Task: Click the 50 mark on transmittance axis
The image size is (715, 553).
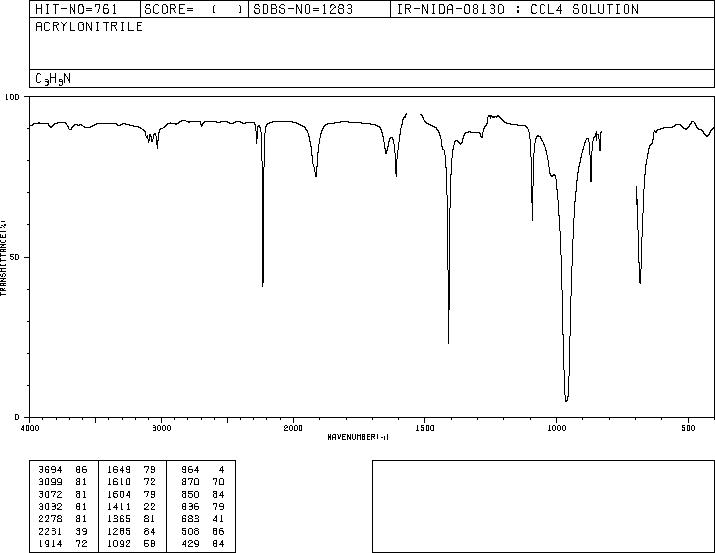Action: pos(15,257)
